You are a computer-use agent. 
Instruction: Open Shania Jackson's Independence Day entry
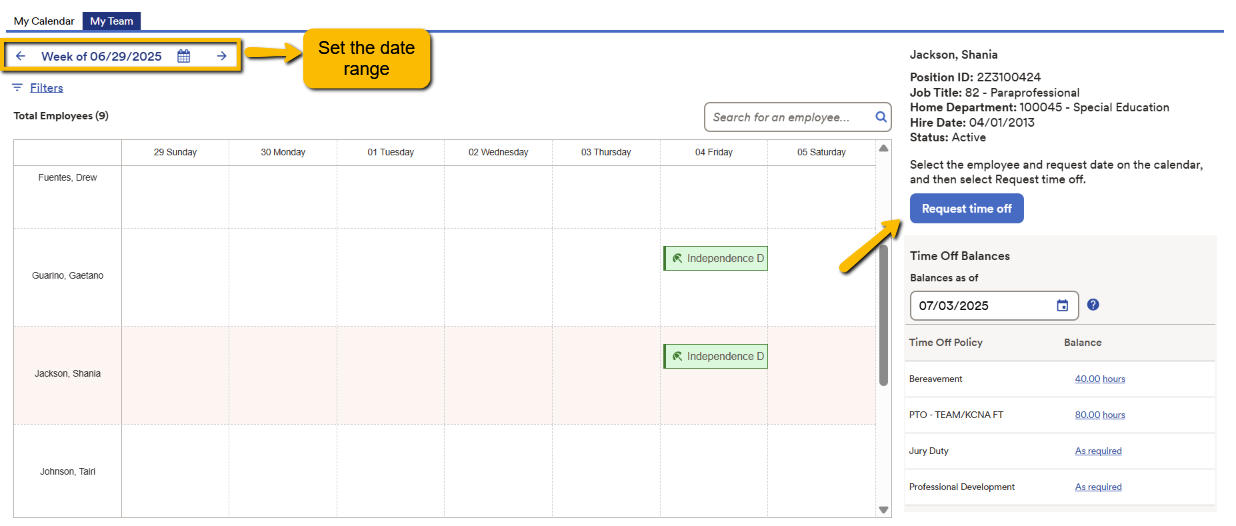point(715,356)
